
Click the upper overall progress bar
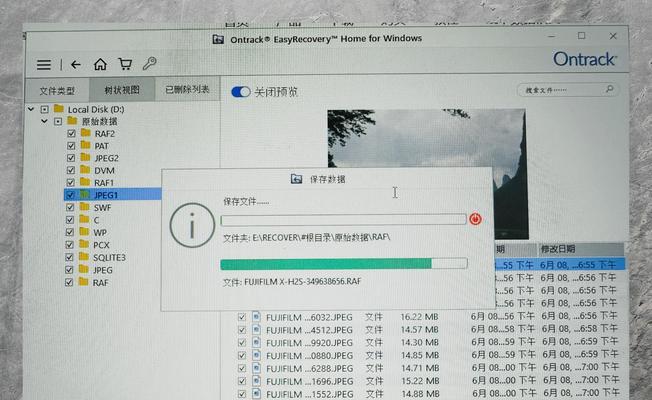click(343, 220)
